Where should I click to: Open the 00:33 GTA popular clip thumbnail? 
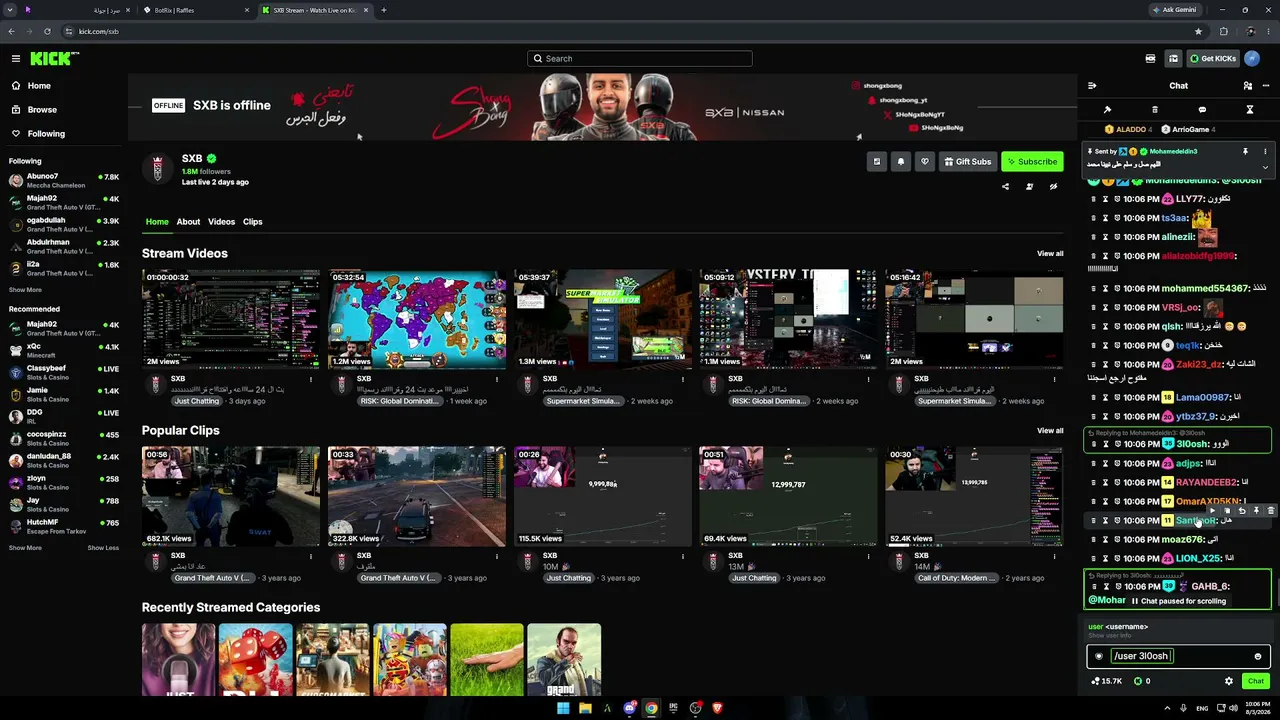tap(417, 496)
